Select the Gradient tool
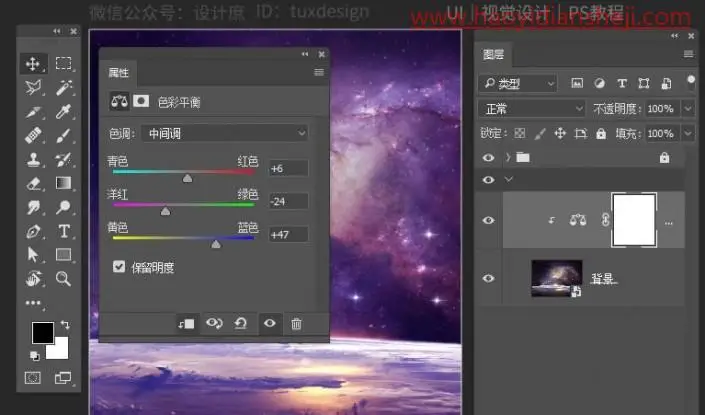Image resolution: width=705 pixels, height=415 pixels. tap(63, 183)
